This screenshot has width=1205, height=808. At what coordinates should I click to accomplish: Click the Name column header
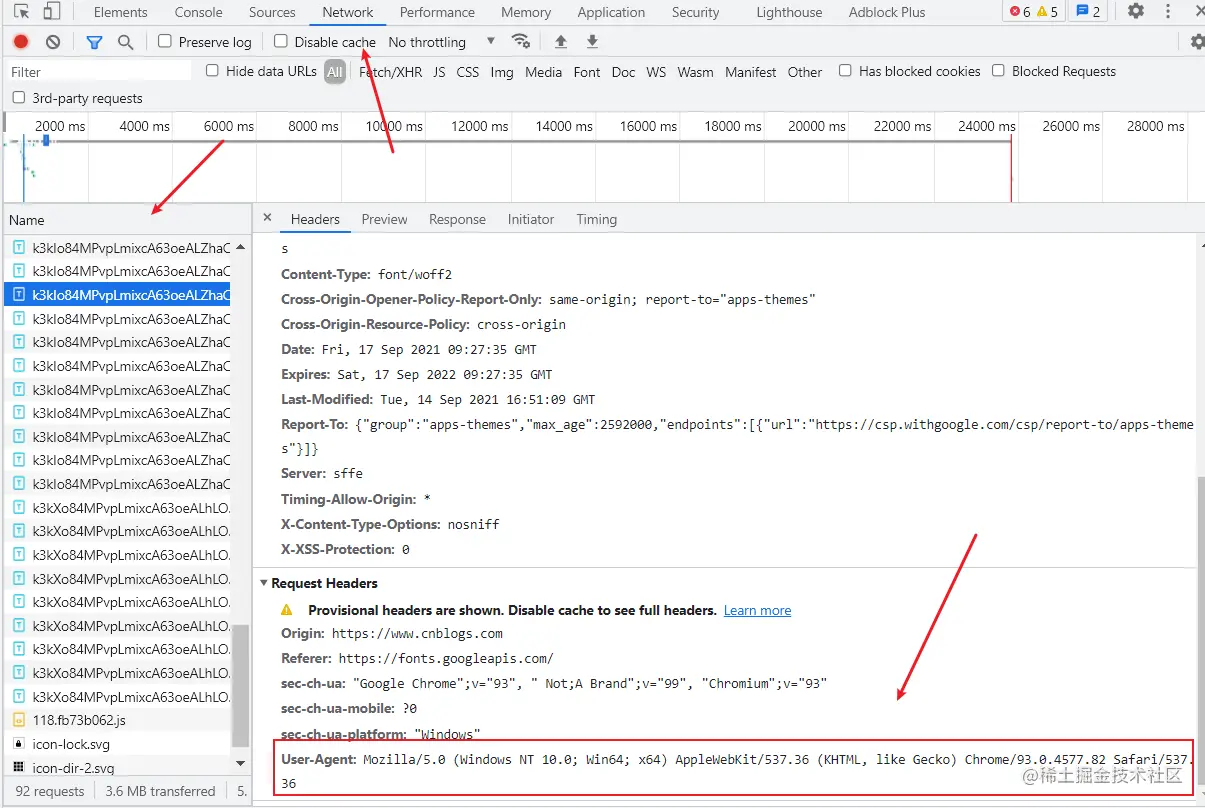click(127, 219)
